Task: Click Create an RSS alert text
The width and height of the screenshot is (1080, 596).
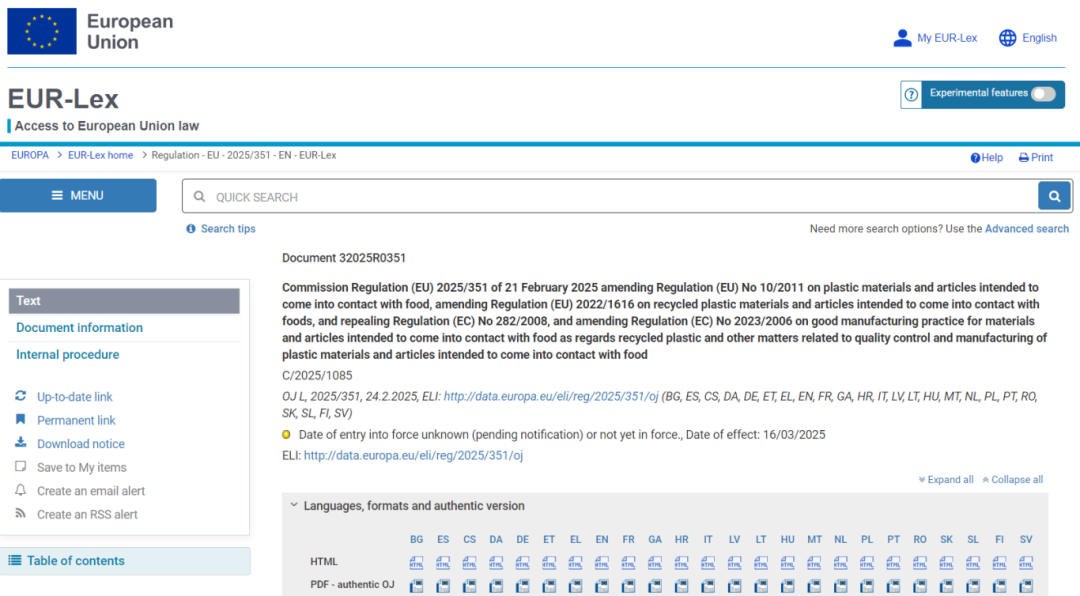Action: click(x=87, y=514)
